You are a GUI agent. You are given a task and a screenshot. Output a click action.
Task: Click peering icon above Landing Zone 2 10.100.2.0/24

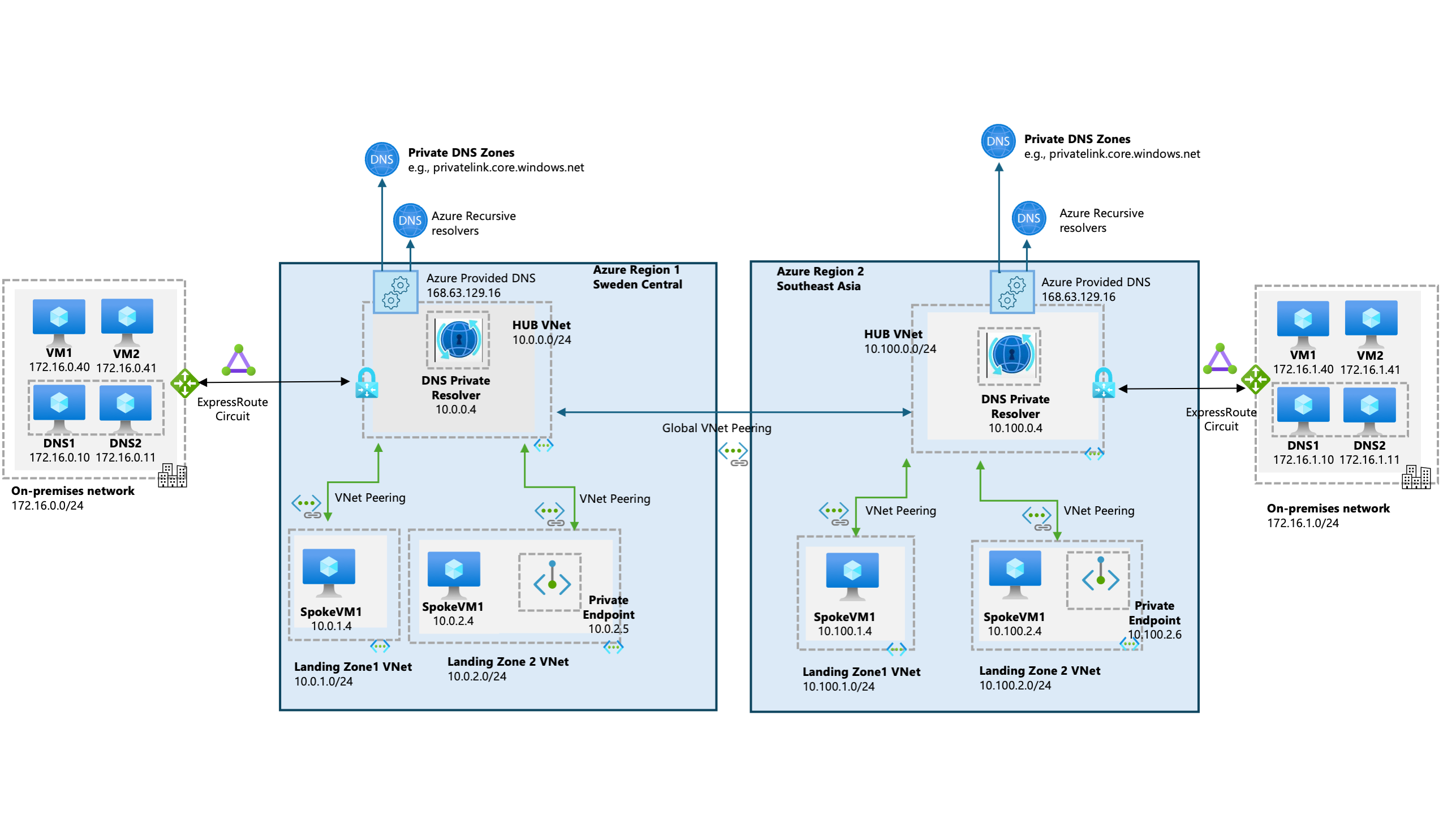click(1037, 519)
